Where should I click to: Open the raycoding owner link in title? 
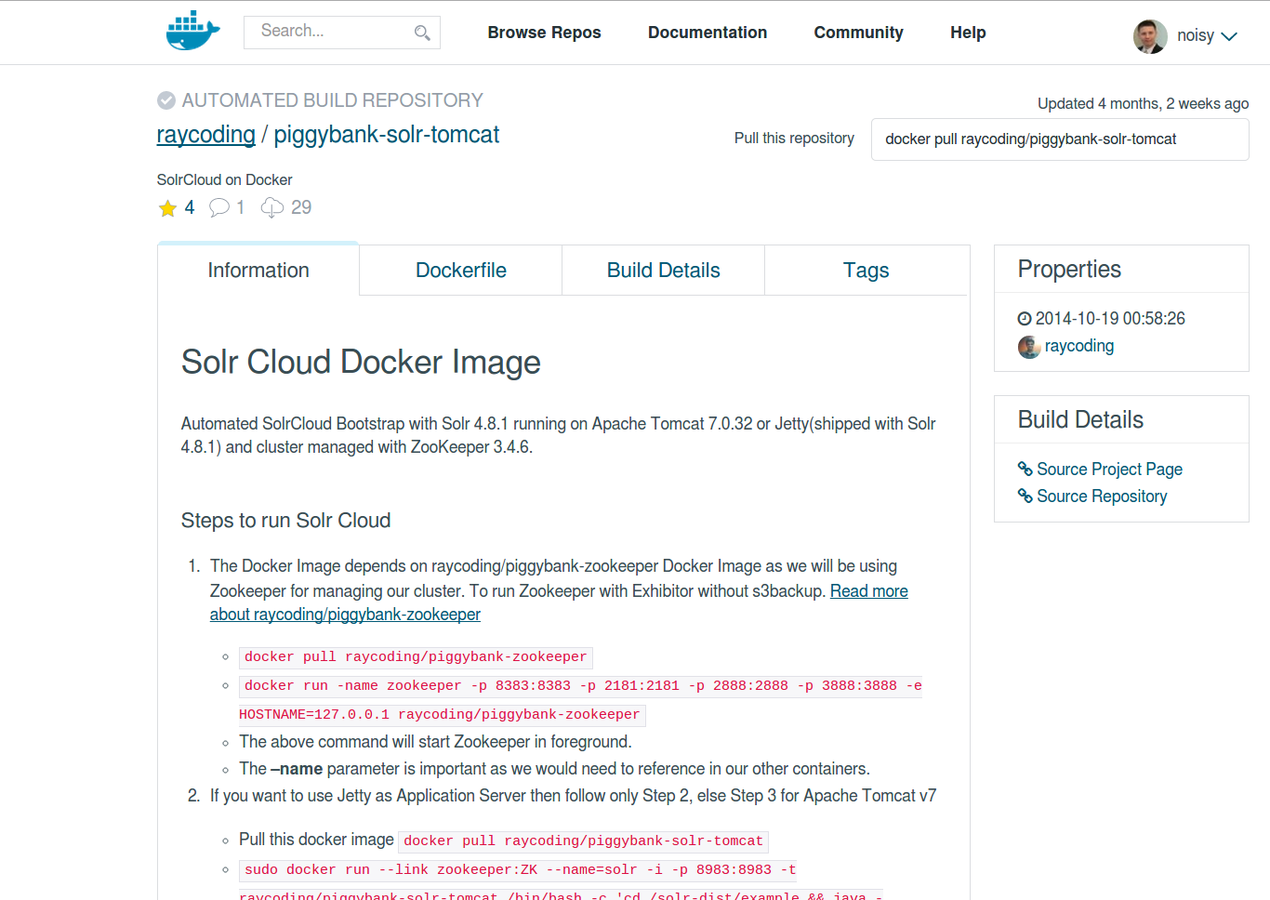(x=206, y=135)
